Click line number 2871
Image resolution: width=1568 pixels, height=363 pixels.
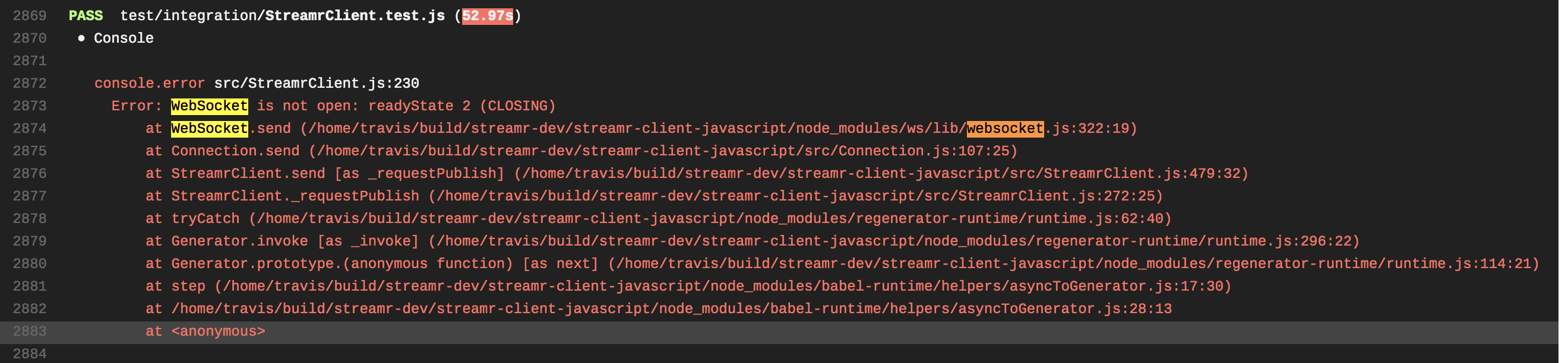click(x=30, y=61)
